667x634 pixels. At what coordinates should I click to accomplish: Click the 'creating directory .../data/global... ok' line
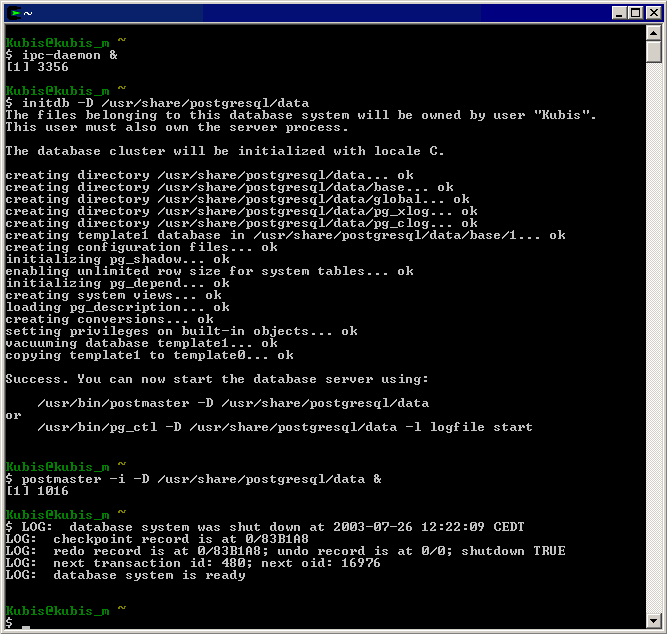(x=238, y=199)
